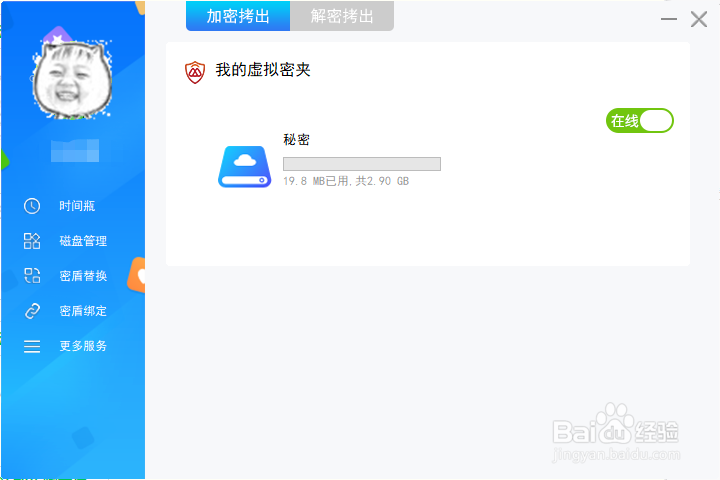Click the 密盾绑定 link icon
Screen dimensions: 720x480
pyautogui.click(x=32, y=311)
